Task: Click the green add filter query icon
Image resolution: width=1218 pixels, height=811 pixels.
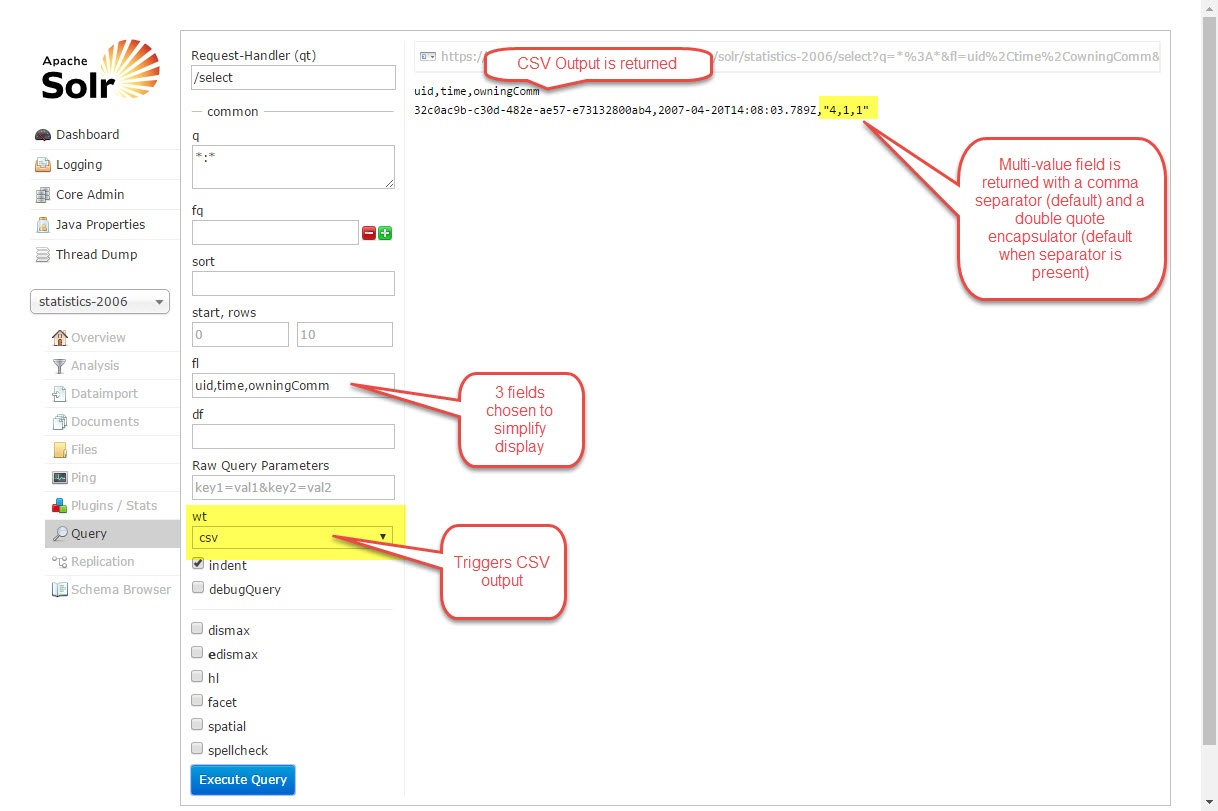Action: pos(385,233)
